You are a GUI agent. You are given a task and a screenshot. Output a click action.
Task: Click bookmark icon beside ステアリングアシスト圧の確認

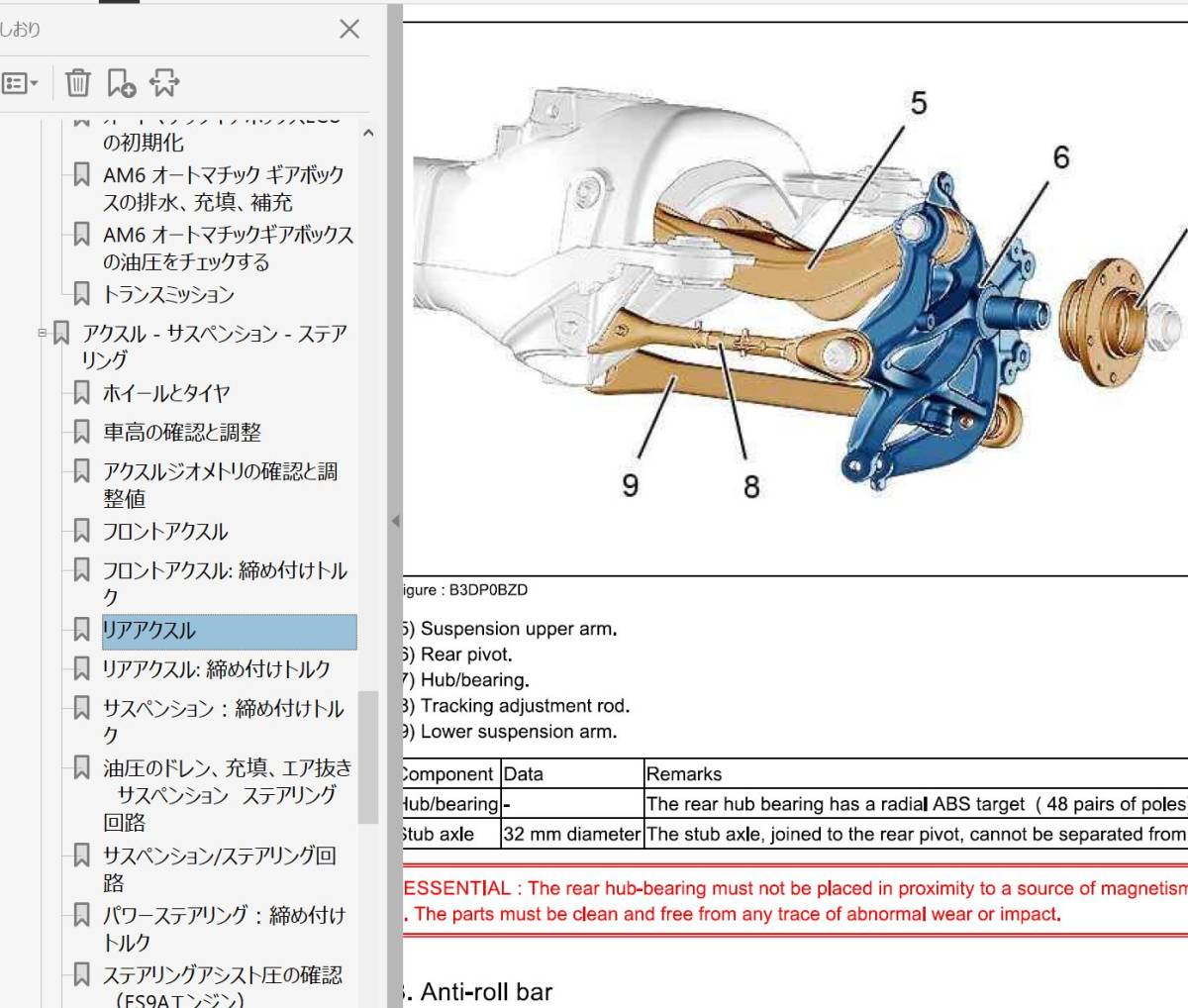(x=82, y=974)
